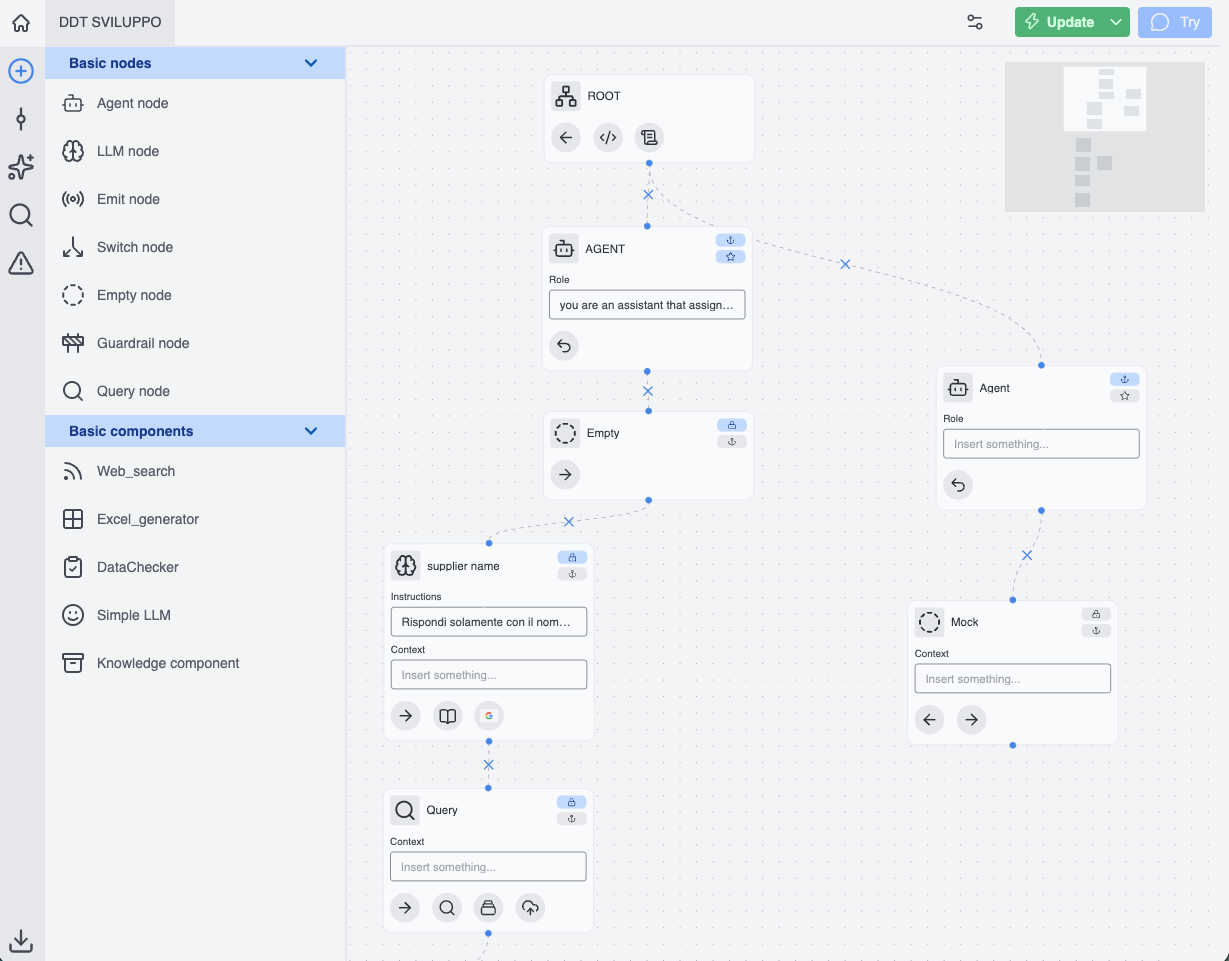Show warnings via the triangle alert icon
The image size is (1229, 961).
(21, 263)
